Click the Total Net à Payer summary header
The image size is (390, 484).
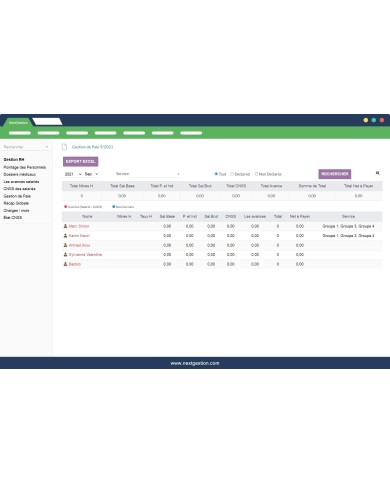(x=359, y=186)
